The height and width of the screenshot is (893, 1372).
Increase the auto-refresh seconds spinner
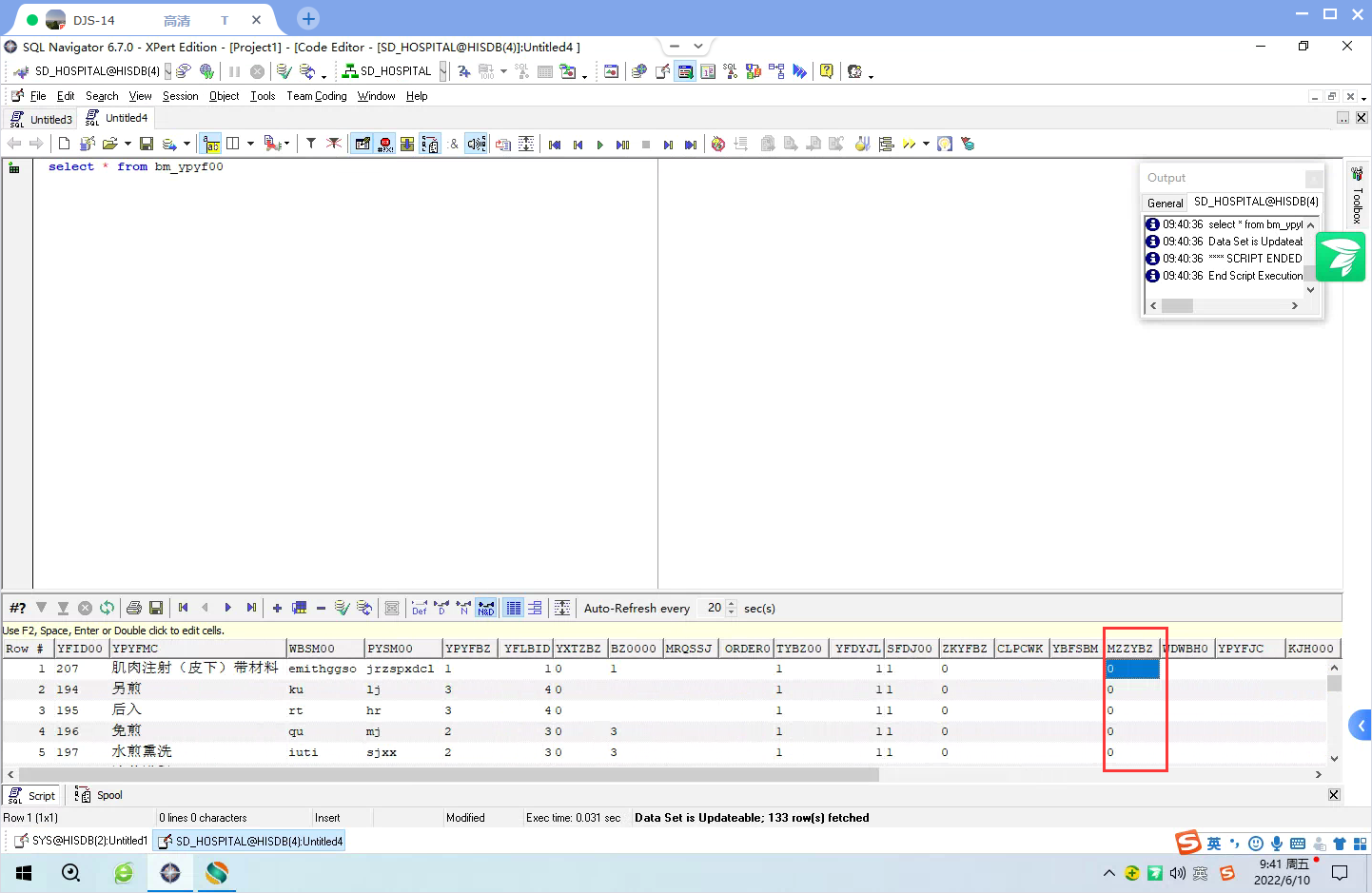coord(731,604)
